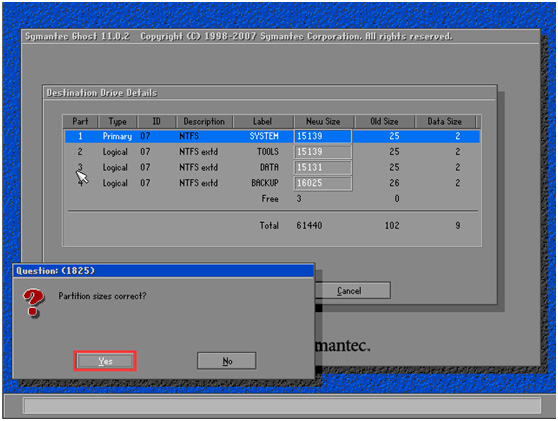Click the Old Size column header
This screenshot has height=421, width=558.
point(384,121)
